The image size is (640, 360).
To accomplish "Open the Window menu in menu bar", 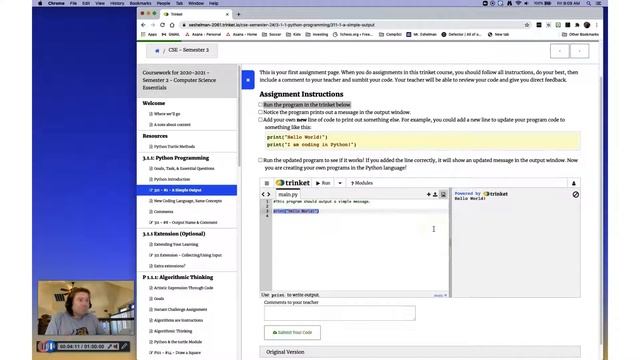I will click(196, 3).
